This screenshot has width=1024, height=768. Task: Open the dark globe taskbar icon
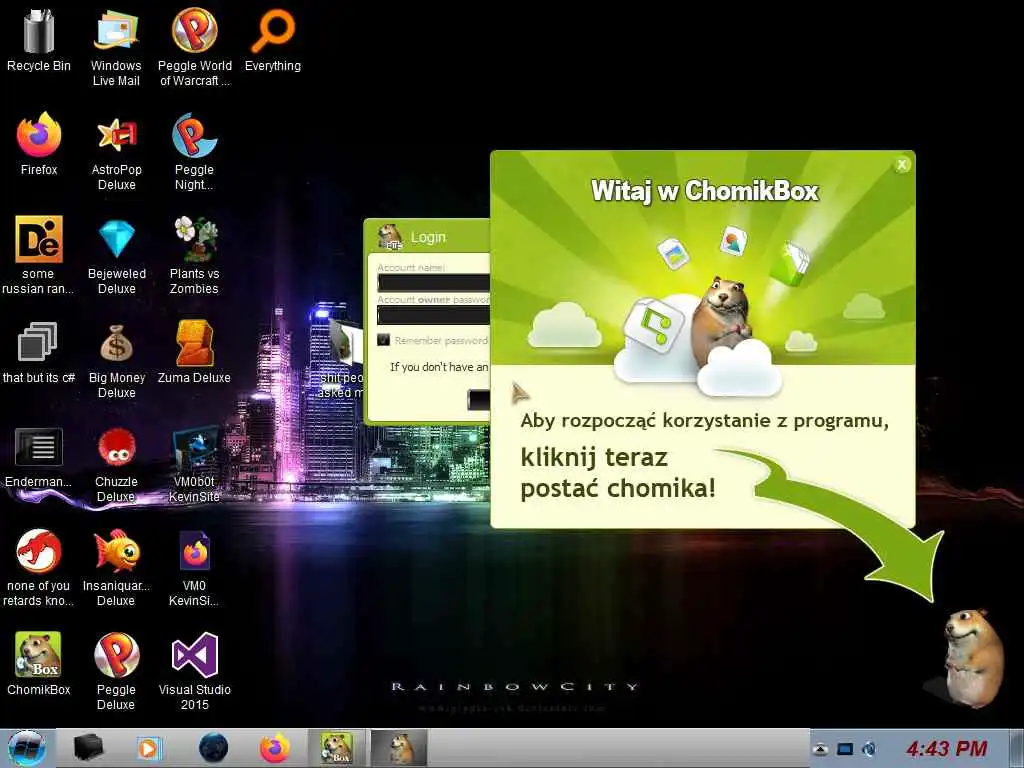pos(213,748)
